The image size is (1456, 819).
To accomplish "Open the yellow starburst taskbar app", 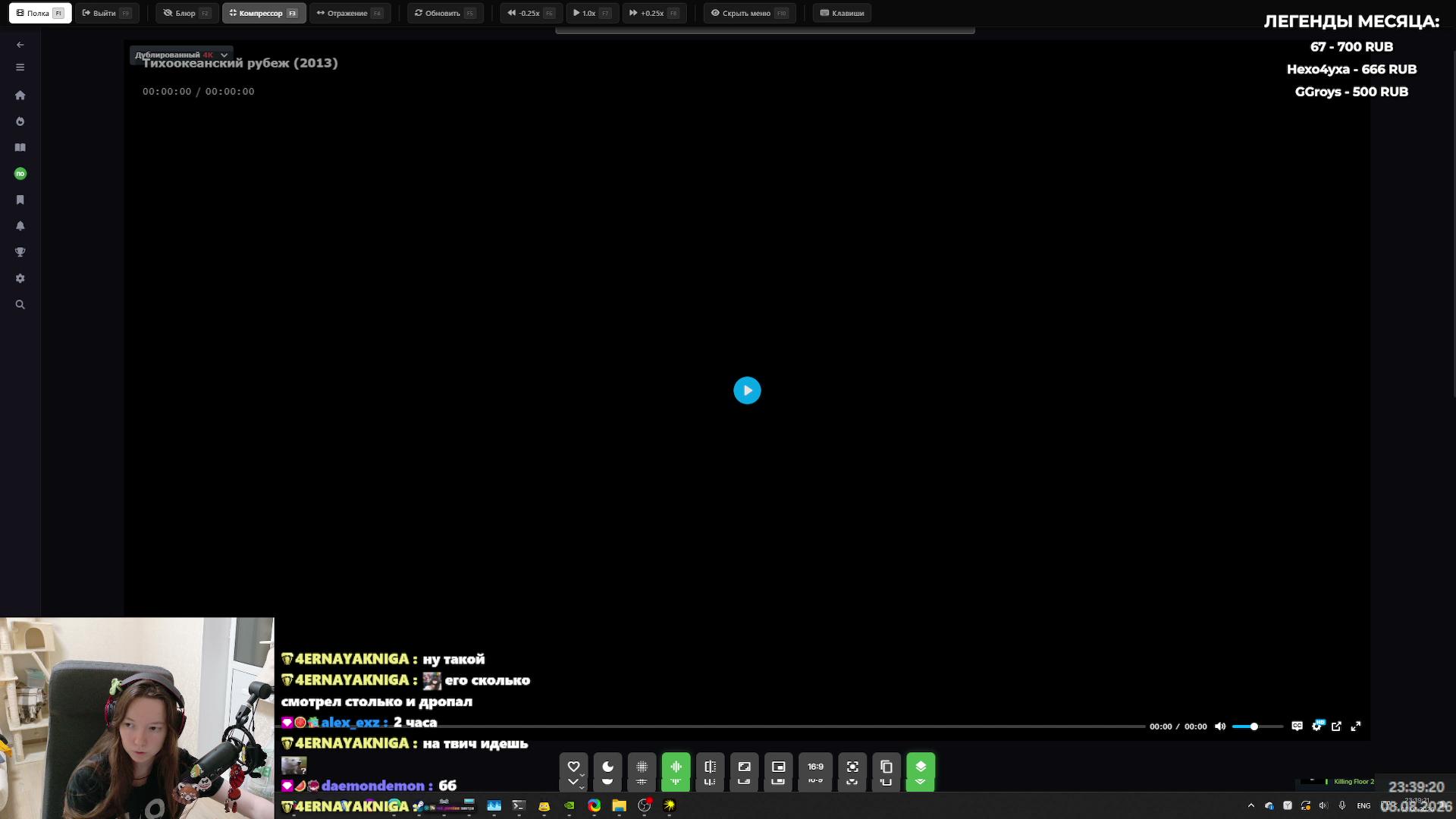I will coord(670,806).
